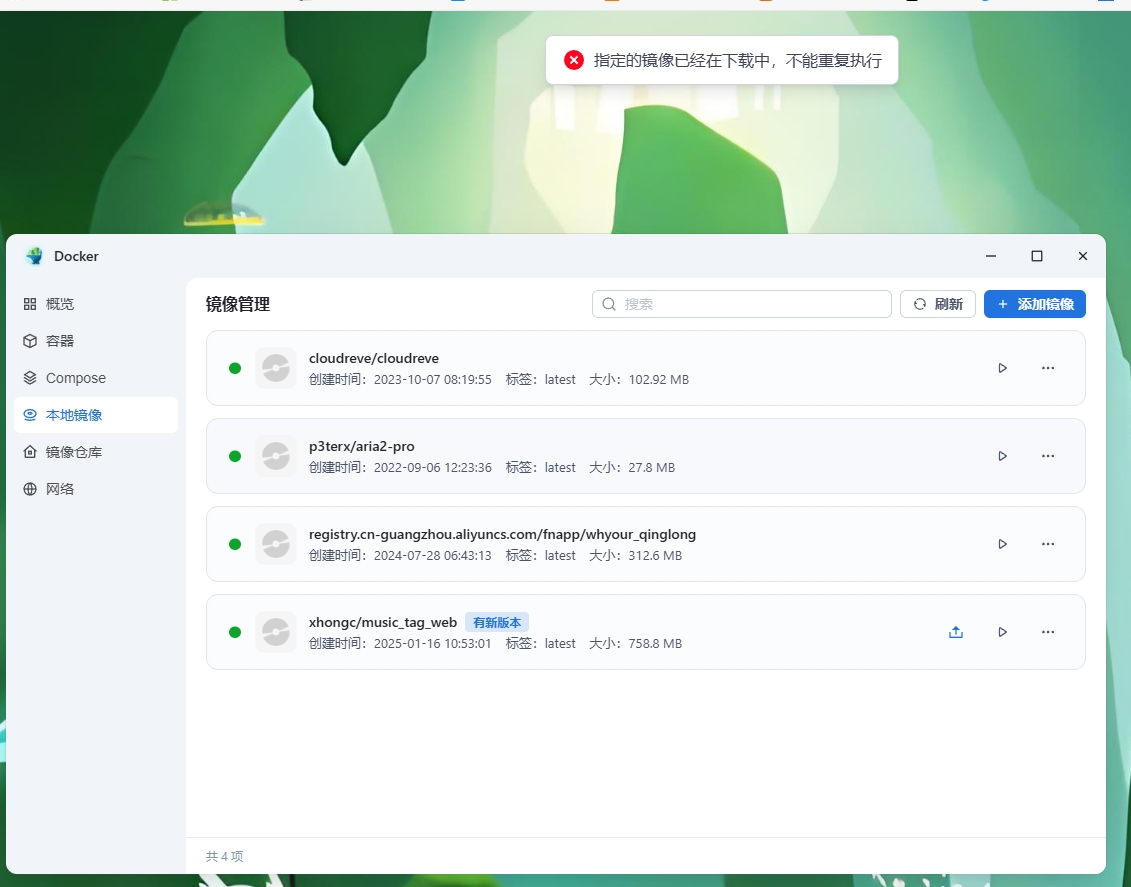Click the size text 758.8 MB
Screen dimensions: 1131x887
pyautogui.click(x=655, y=643)
